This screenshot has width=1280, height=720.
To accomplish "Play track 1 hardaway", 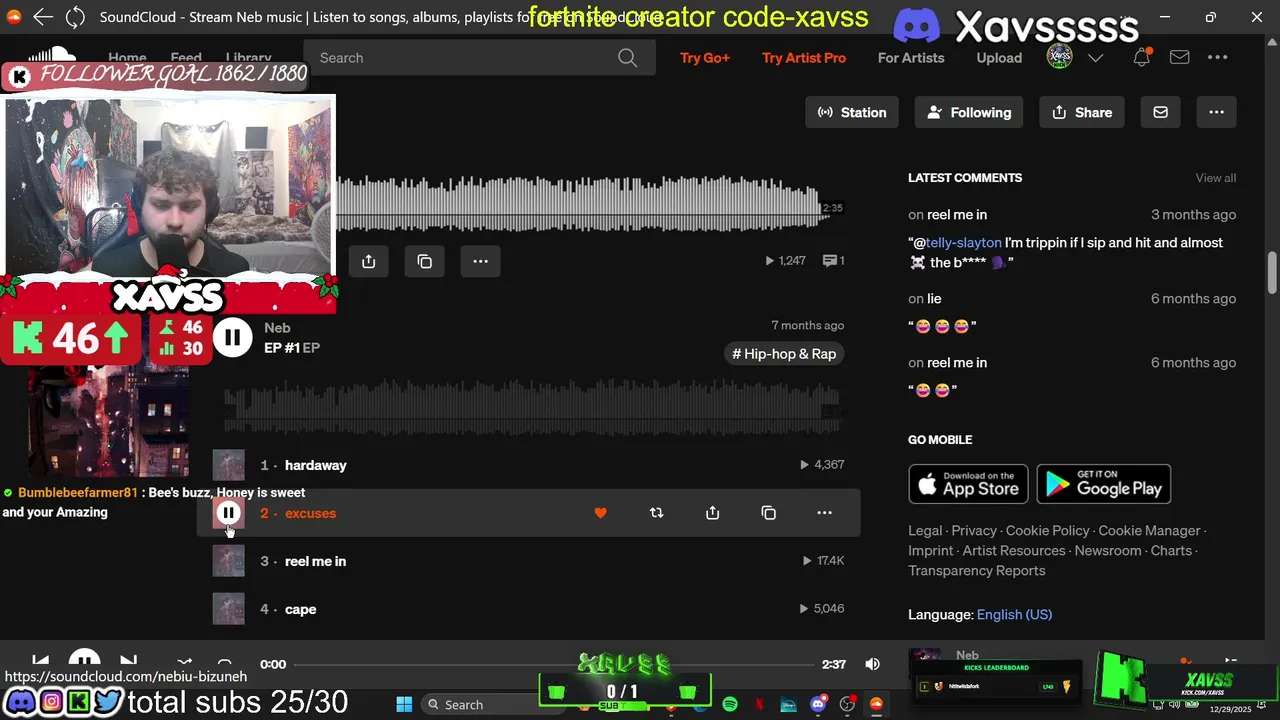I will tap(316, 465).
